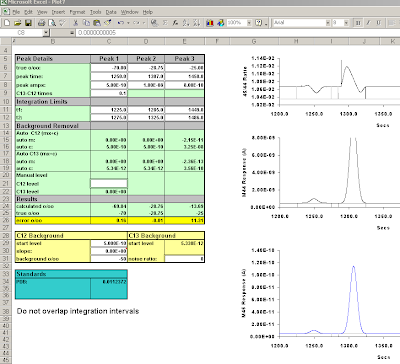The height and width of the screenshot is (364, 400).
Task: Select the Peak 3 column heading cell
Action: tap(184, 59)
